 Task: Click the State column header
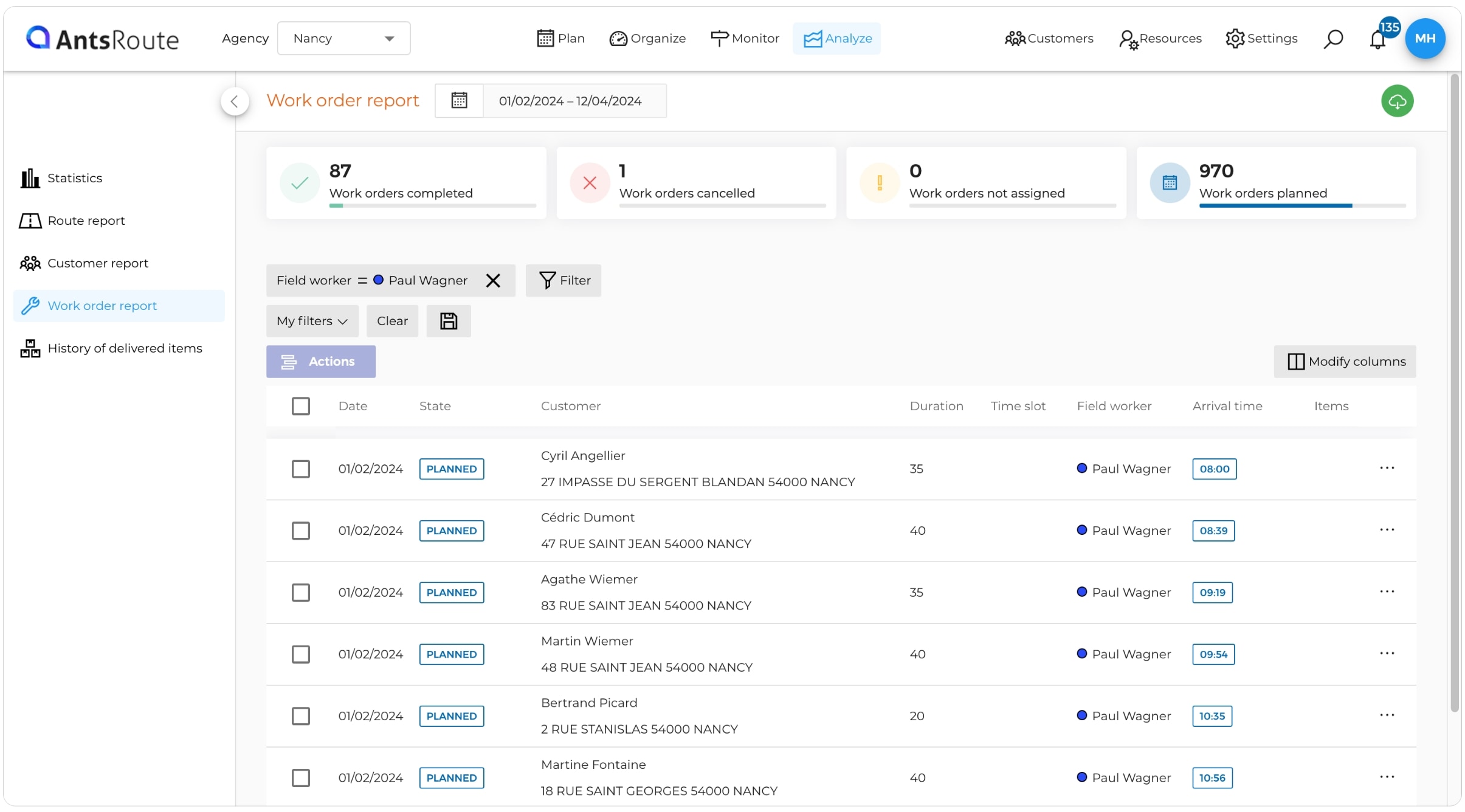pyautogui.click(x=435, y=406)
